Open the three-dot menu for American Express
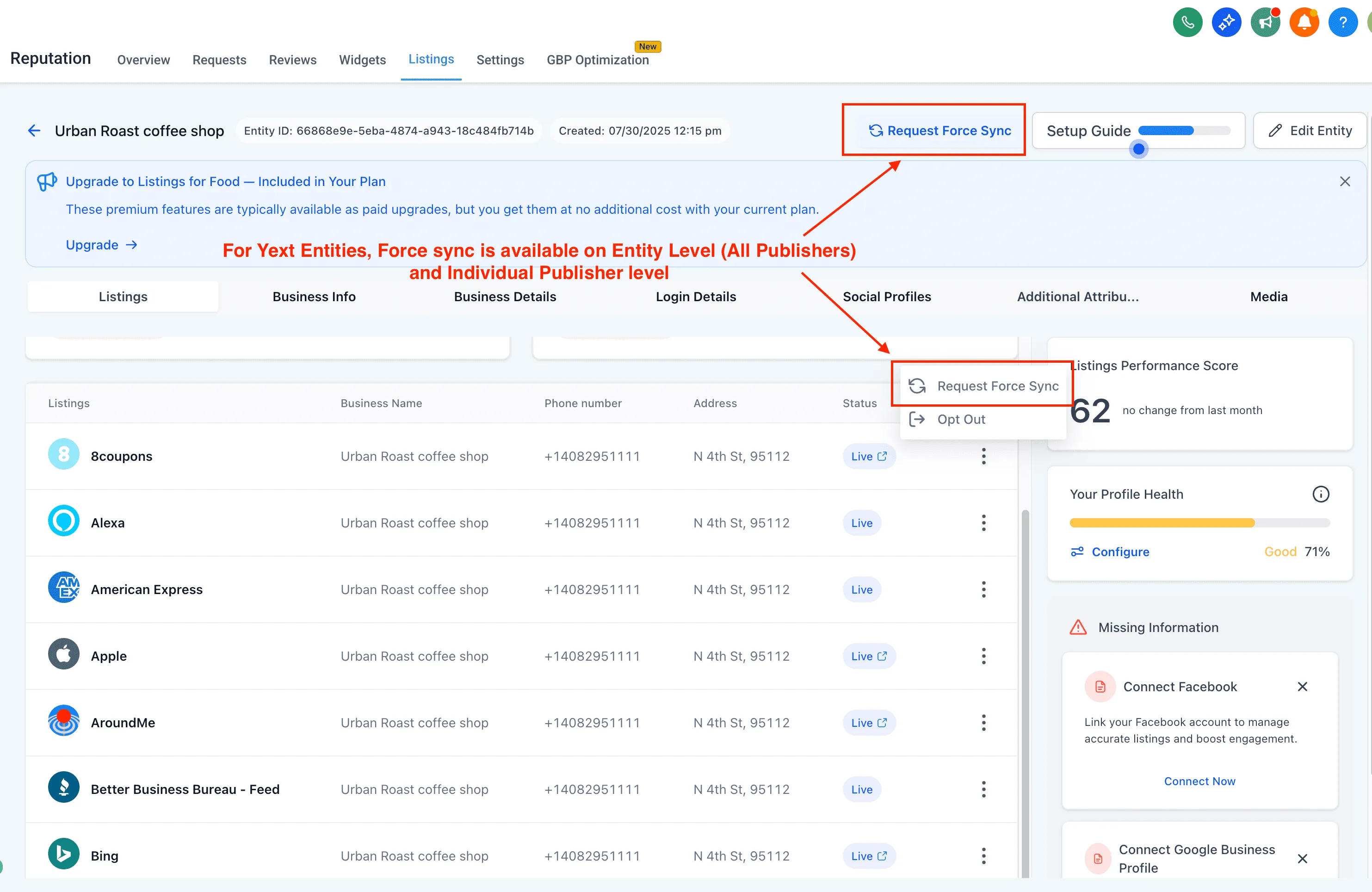The height and width of the screenshot is (892, 1372). [x=983, y=589]
